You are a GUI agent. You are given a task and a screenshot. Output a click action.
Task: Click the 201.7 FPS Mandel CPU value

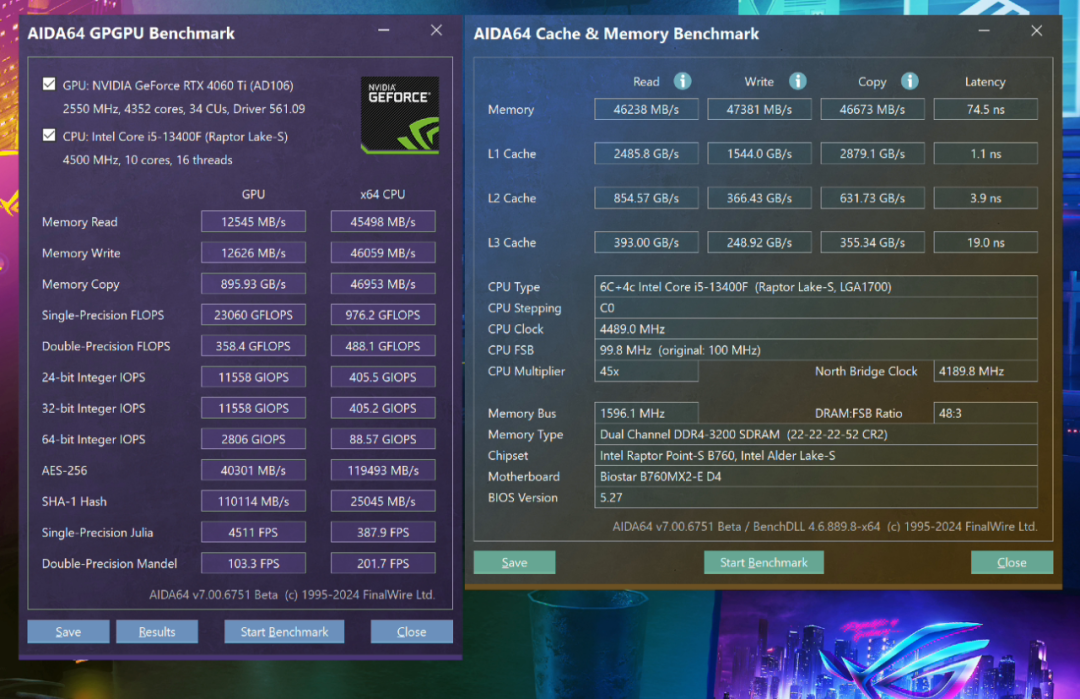click(383, 563)
